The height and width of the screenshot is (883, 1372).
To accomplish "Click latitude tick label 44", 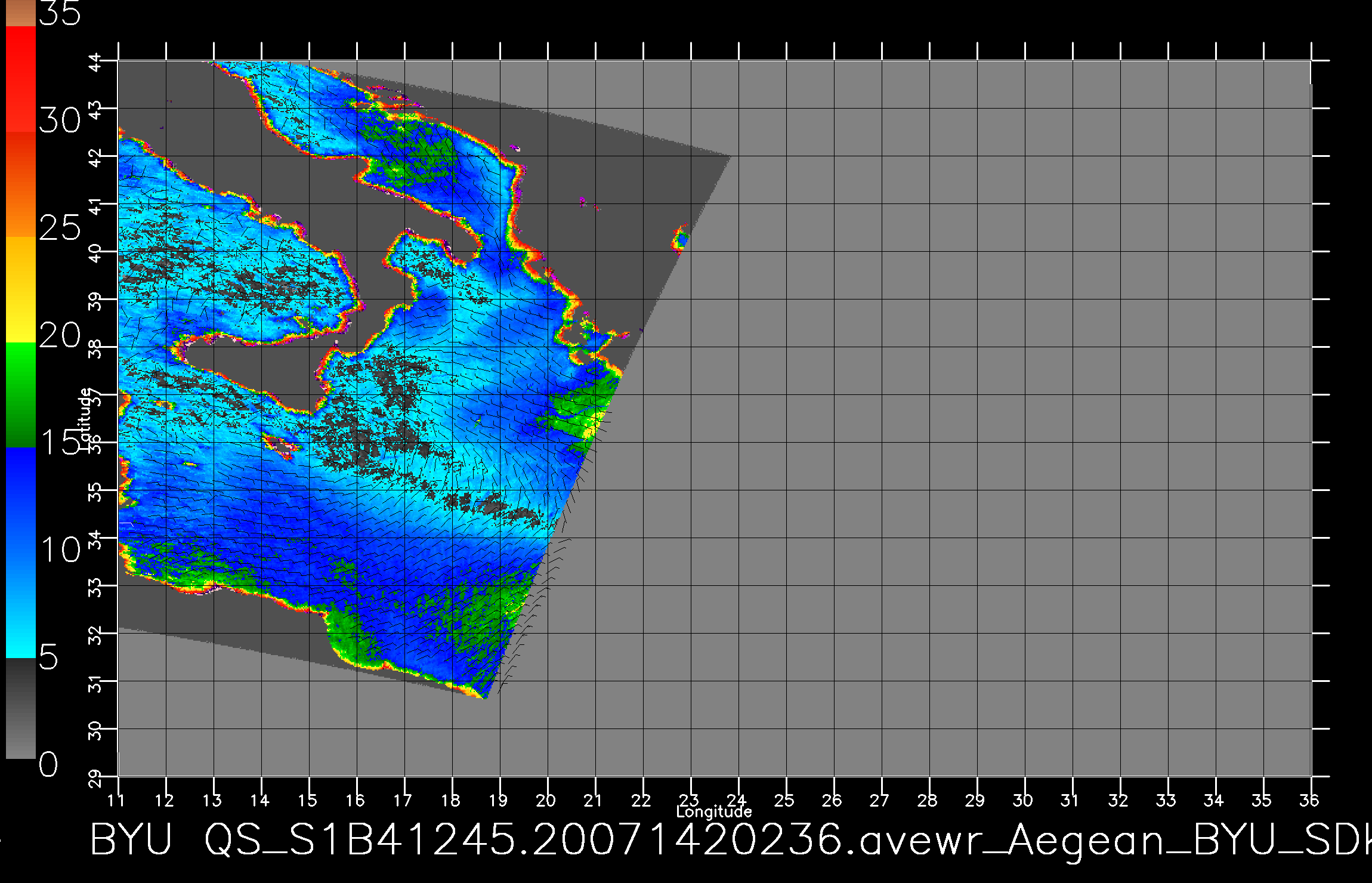I will [95, 62].
